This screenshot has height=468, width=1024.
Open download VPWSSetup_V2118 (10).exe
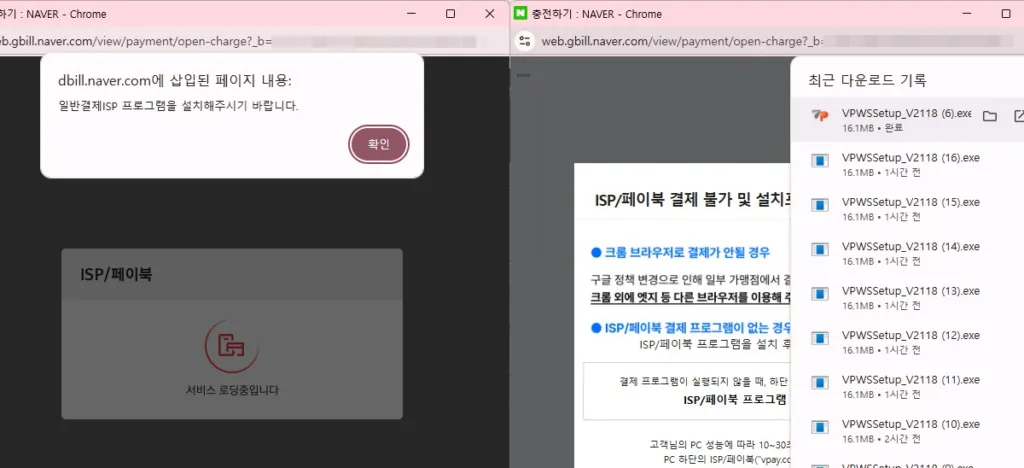point(910,424)
